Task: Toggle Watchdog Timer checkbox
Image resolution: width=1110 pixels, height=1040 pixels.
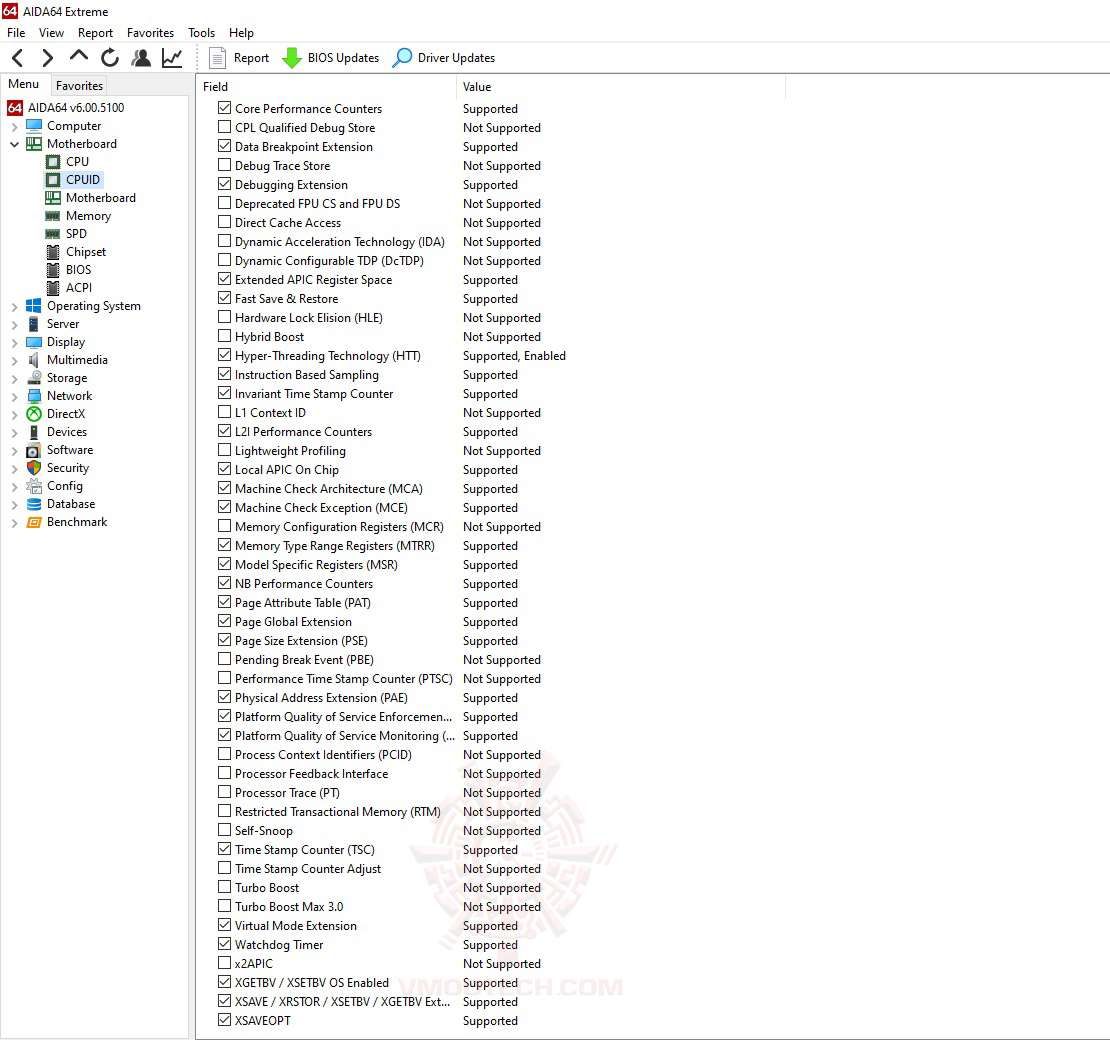Action: pos(224,944)
